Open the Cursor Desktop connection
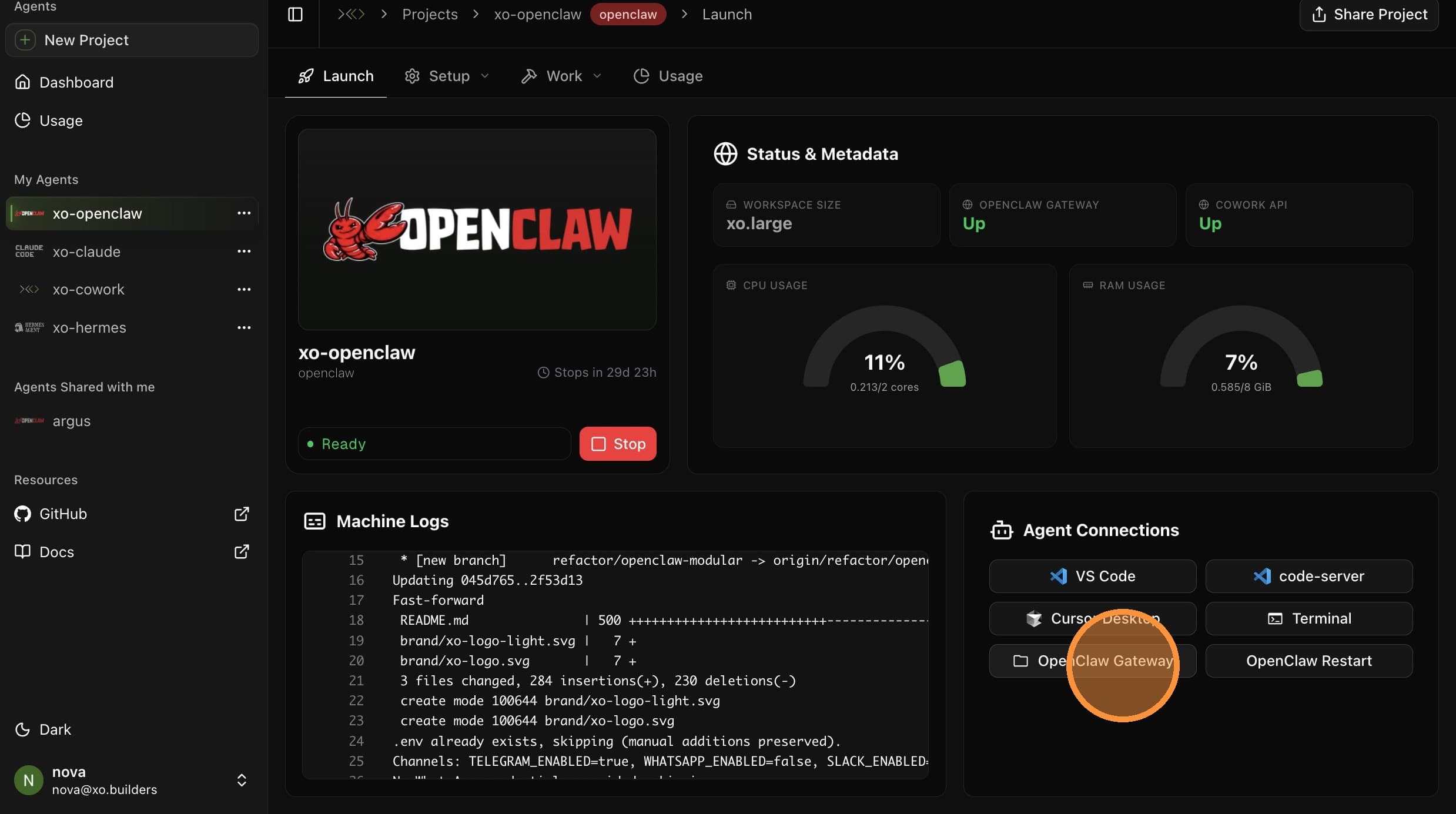This screenshot has width=1456, height=814. tap(1093, 618)
